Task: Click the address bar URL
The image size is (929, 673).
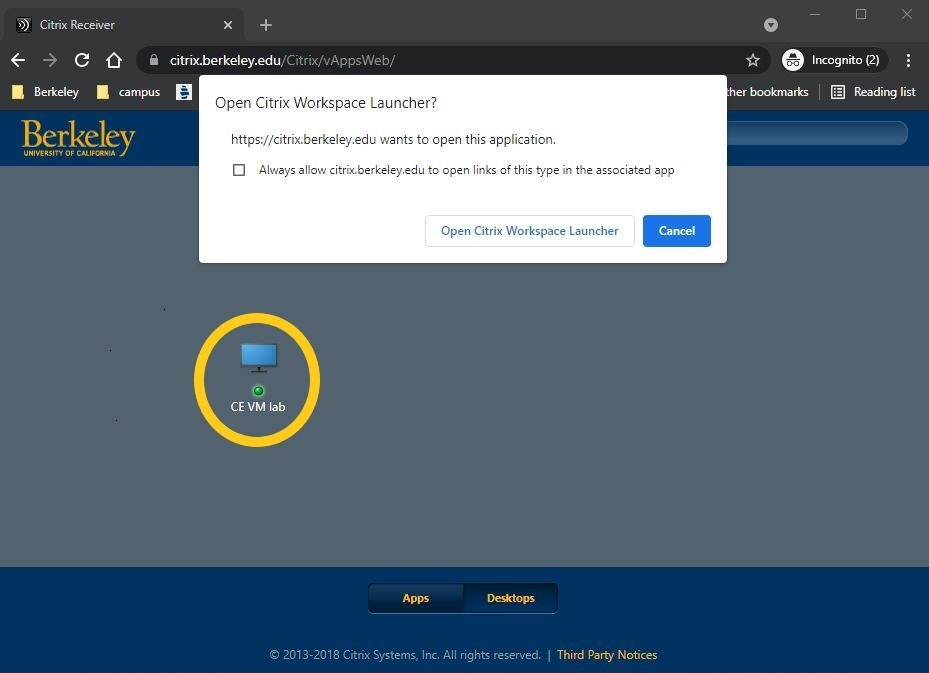Action: [x=282, y=60]
